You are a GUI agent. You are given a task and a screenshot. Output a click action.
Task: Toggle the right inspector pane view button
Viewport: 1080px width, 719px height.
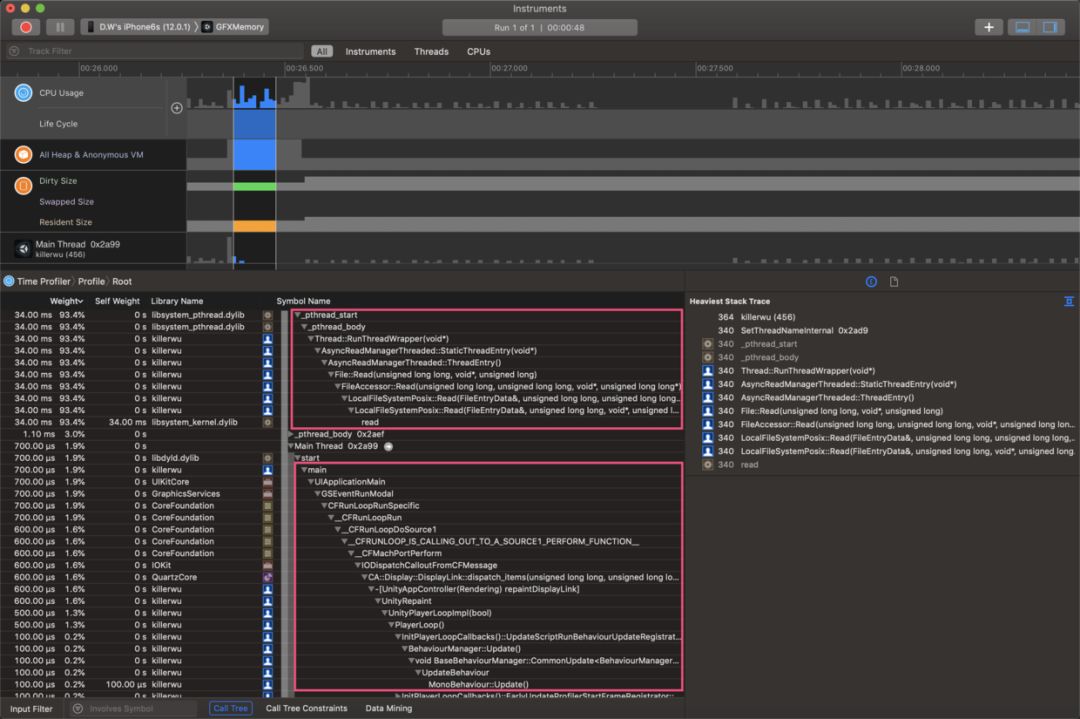(x=1050, y=27)
